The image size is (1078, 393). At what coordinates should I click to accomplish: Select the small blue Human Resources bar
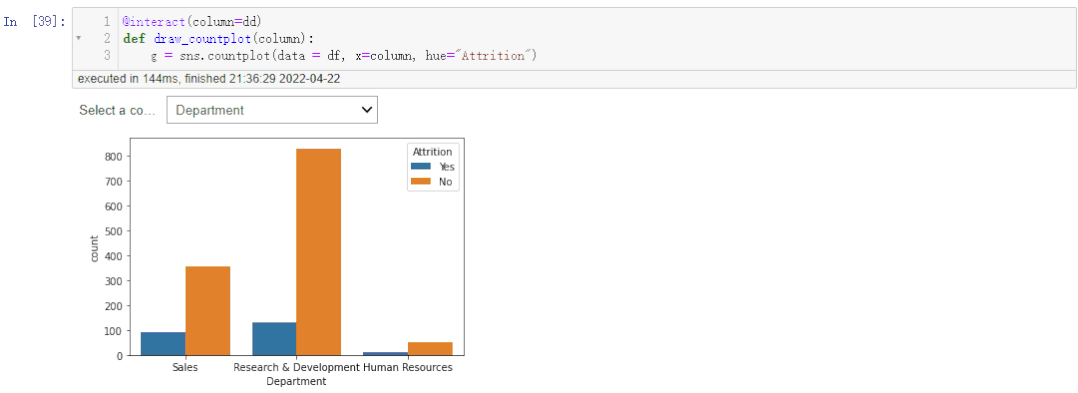[x=386, y=354]
